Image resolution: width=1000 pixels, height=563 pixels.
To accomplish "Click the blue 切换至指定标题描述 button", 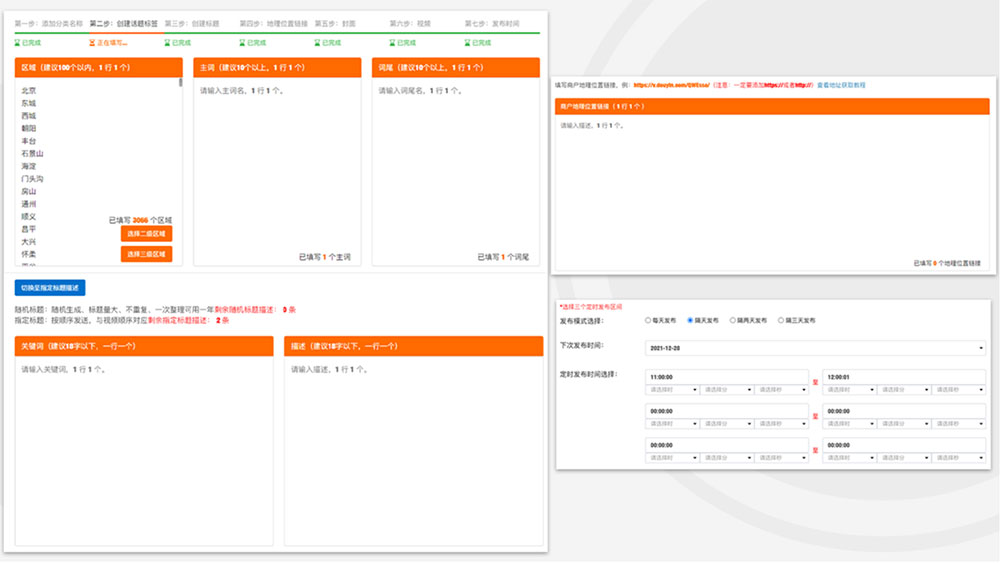I will point(50,288).
